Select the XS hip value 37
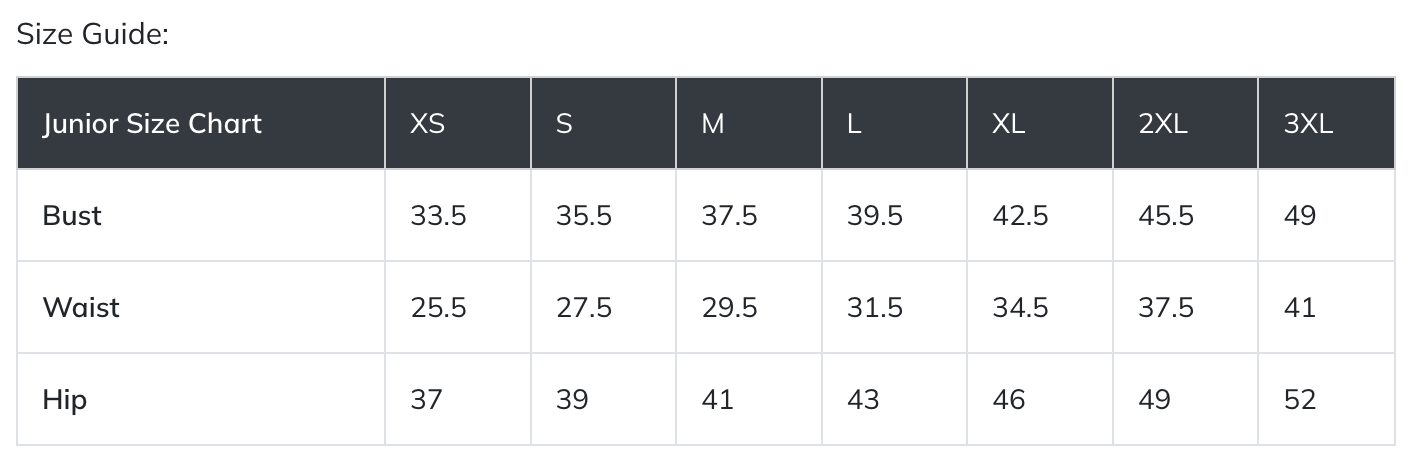This screenshot has height=470, width=1424. coord(426,400)
